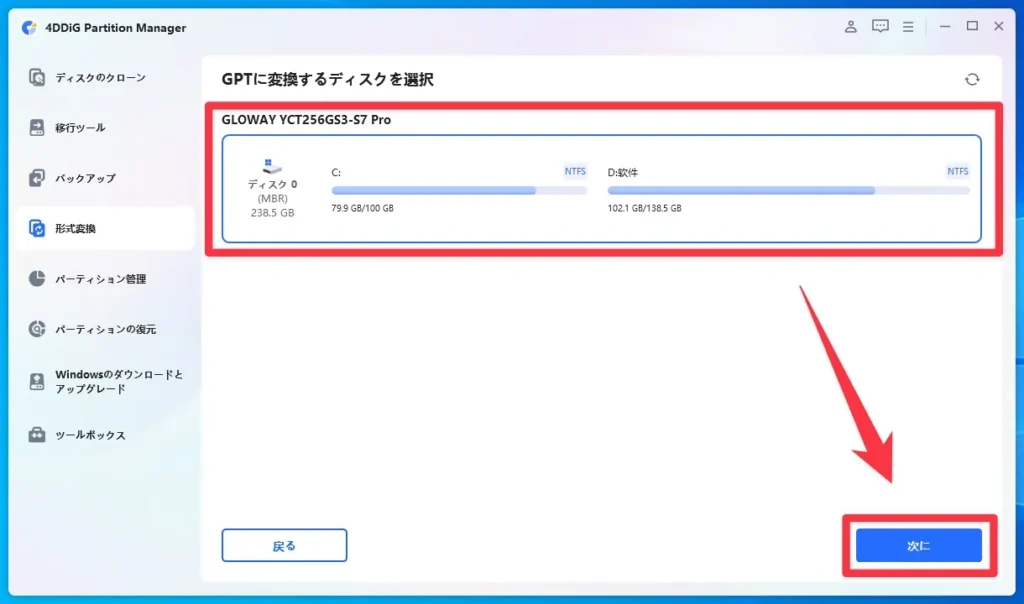The image size is (1024, 604).
Task: Click the 次に button to proceed
Action: (917, 545)
